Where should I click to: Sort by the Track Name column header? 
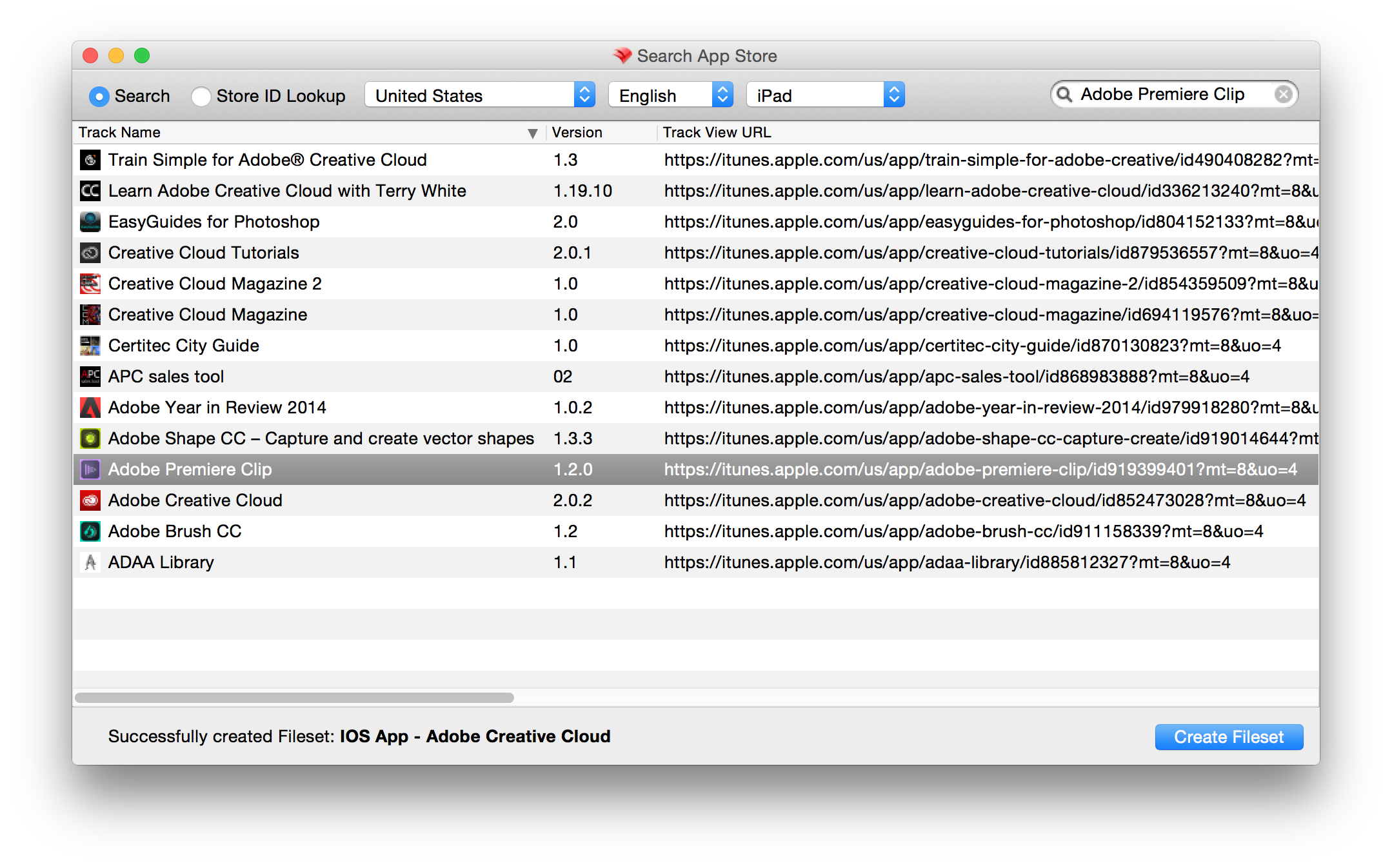[303, 132]
